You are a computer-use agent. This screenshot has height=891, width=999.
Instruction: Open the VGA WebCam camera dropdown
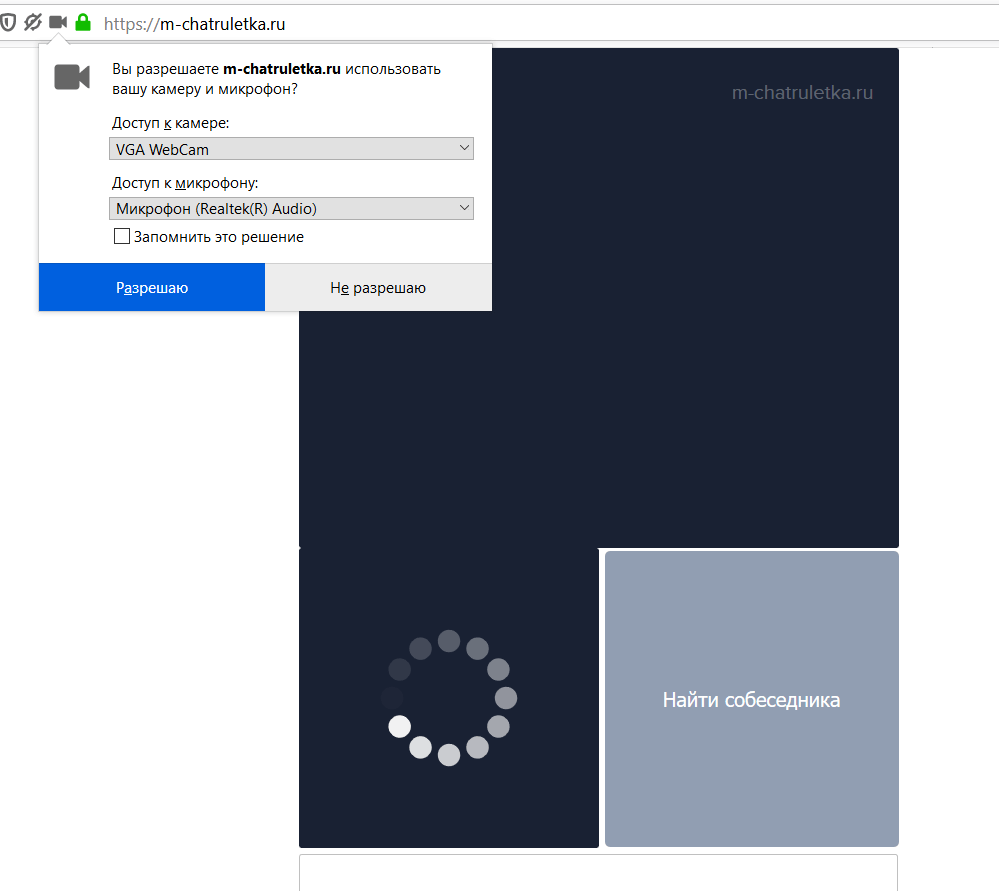pyautogui.click(x=291, y=149)
